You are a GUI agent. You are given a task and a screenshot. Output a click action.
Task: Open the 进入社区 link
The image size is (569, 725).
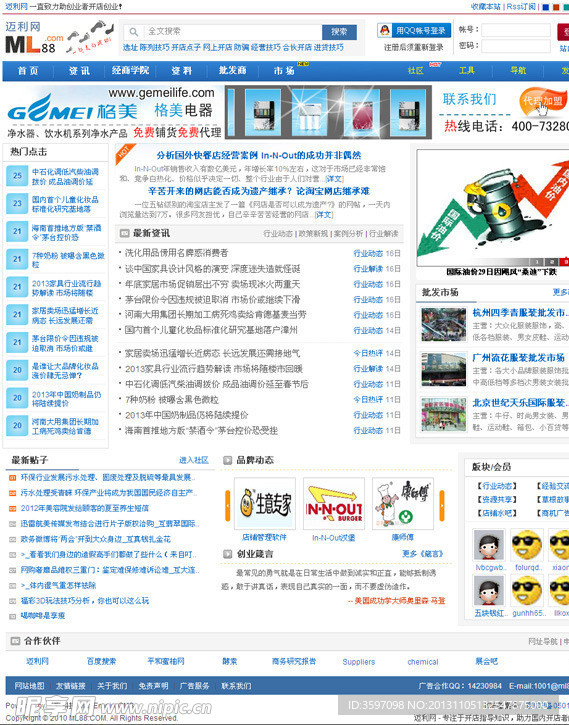(x=194, y=460)
